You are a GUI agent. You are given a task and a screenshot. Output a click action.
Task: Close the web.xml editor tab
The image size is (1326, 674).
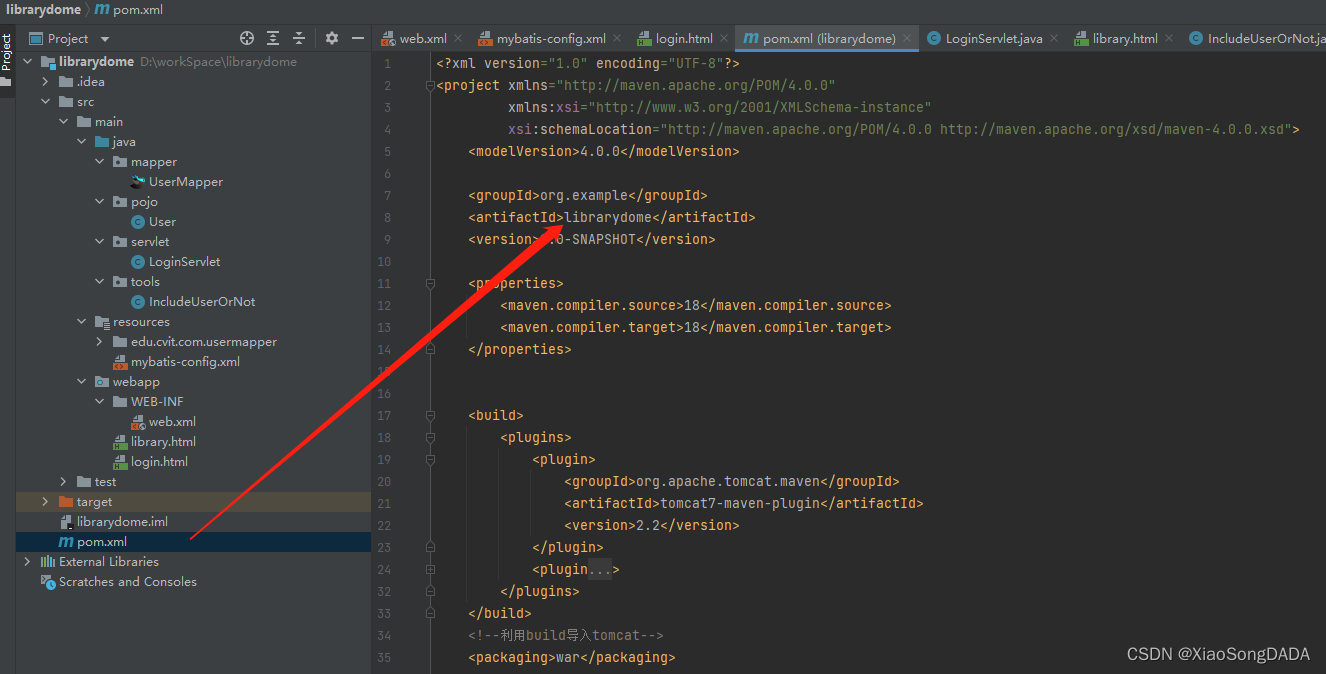[458, 38]
